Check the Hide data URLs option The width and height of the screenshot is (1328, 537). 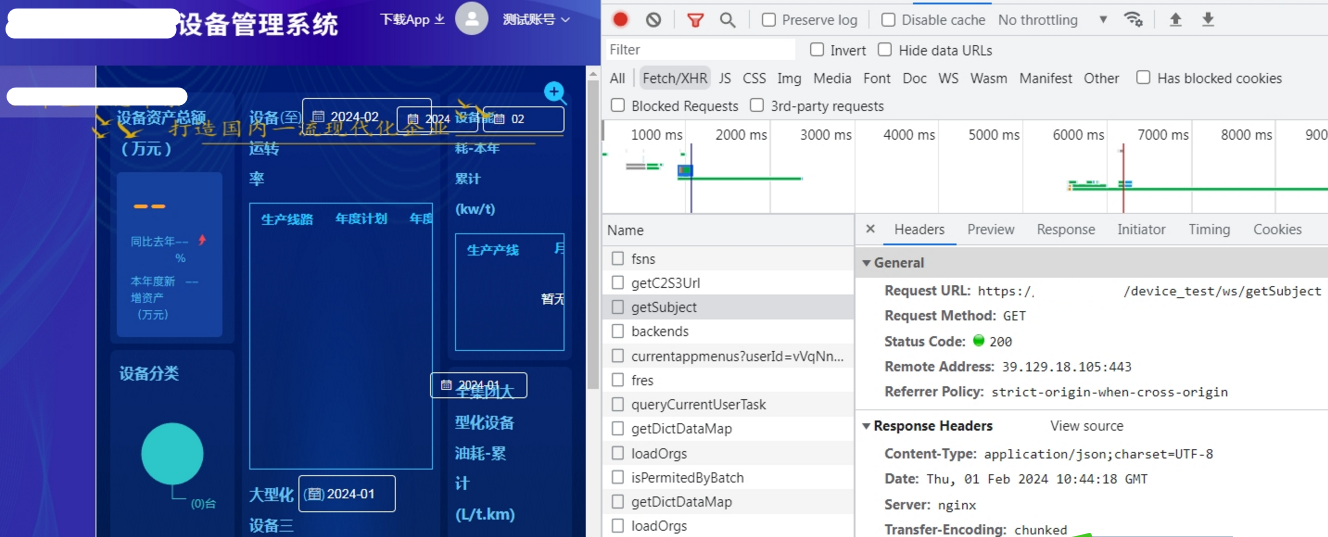tap(885, 50)
